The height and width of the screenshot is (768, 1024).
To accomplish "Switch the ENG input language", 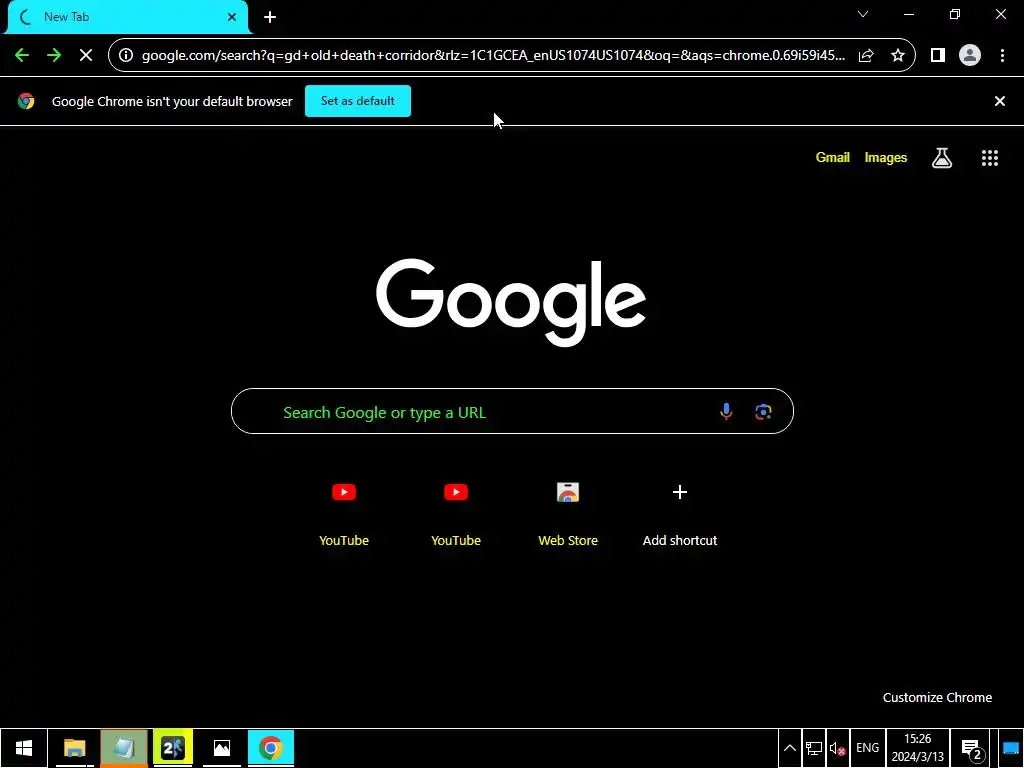I will (867, 748).
